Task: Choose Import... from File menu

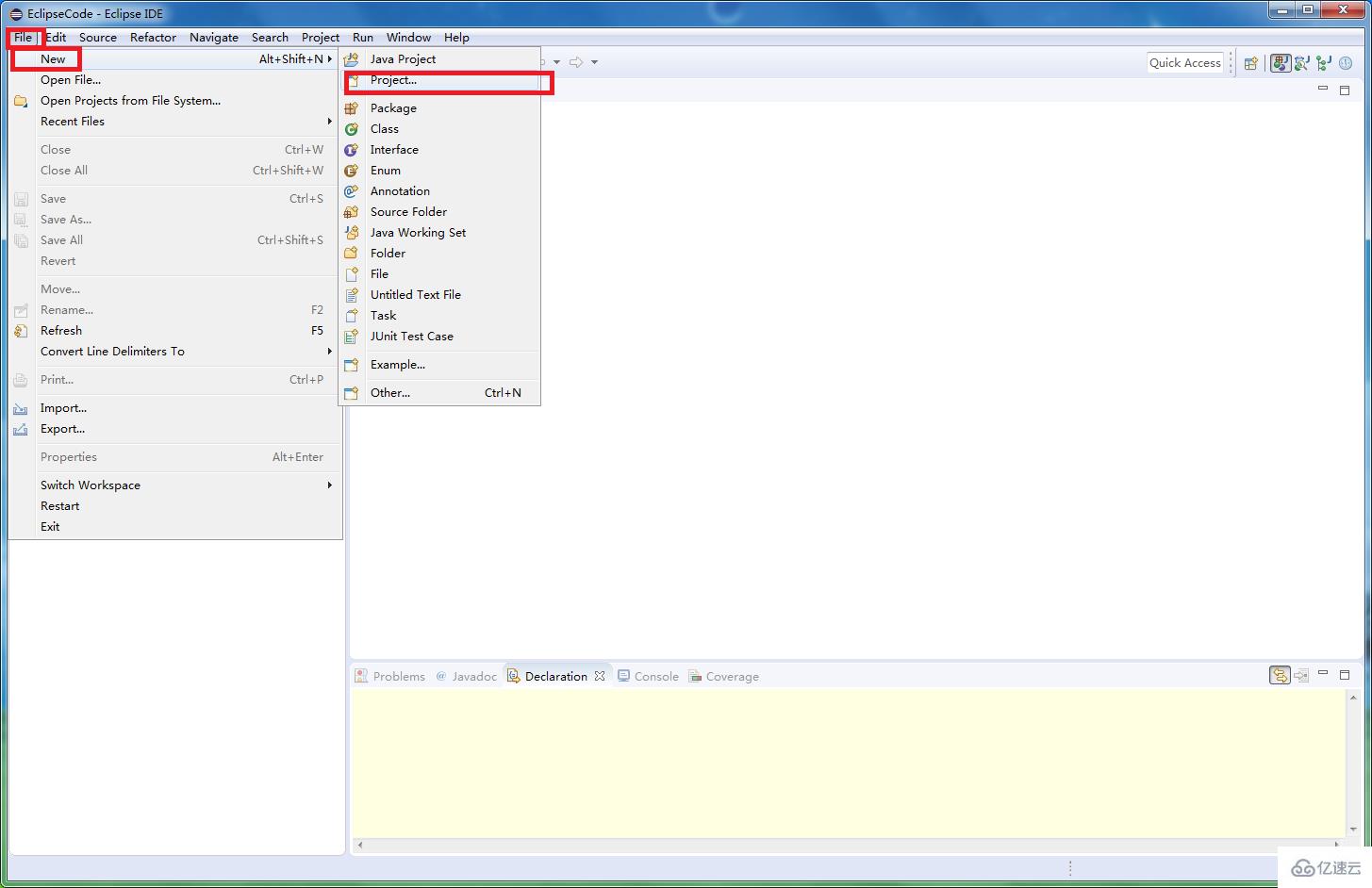Action: 175,408
